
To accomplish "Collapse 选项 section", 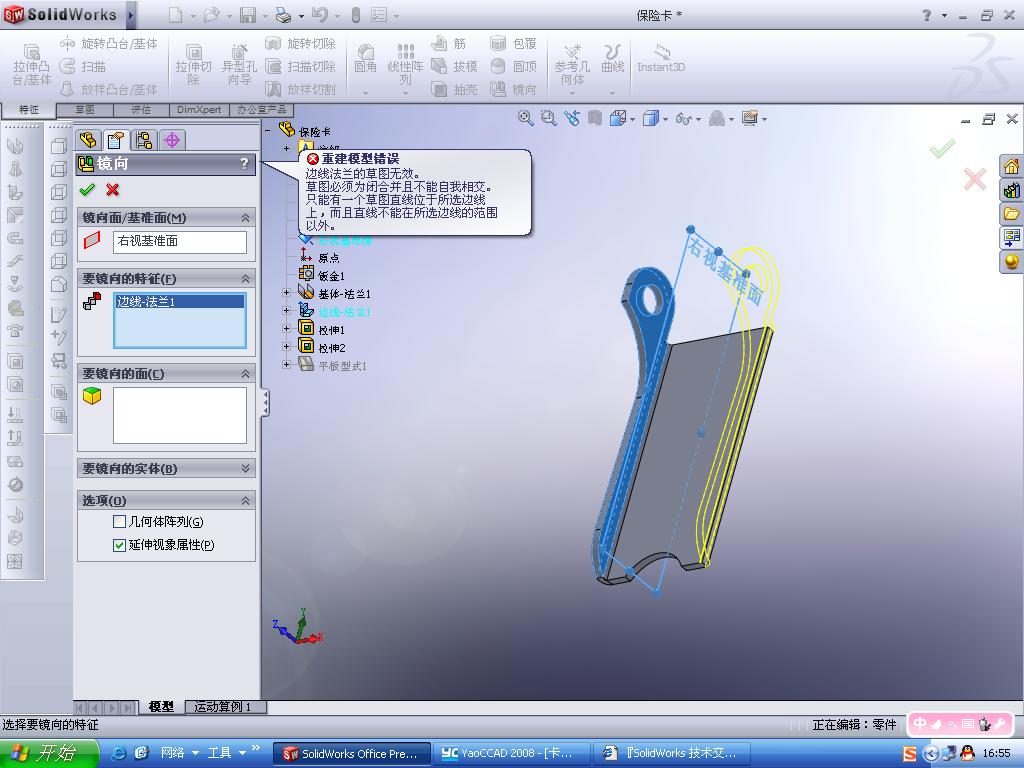I will pos(246,500).
